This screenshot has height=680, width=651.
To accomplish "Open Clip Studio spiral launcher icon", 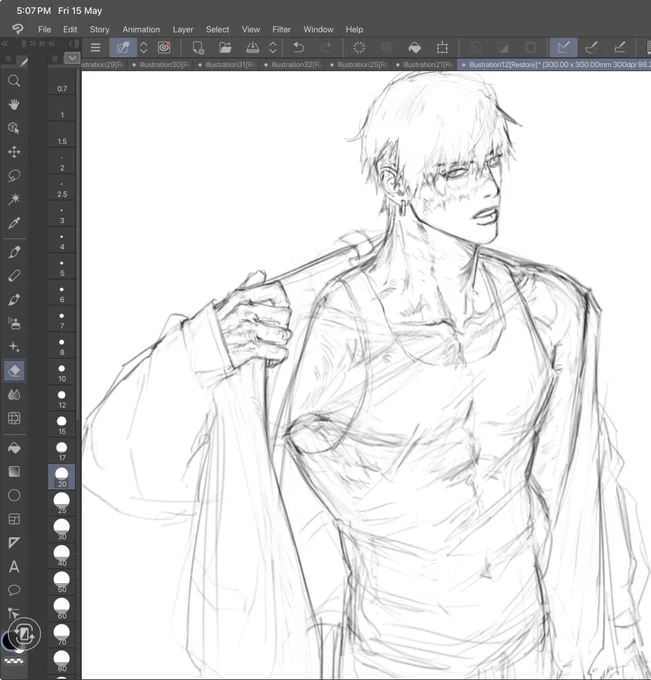I will pyautogui.click(x=164, y=47).
